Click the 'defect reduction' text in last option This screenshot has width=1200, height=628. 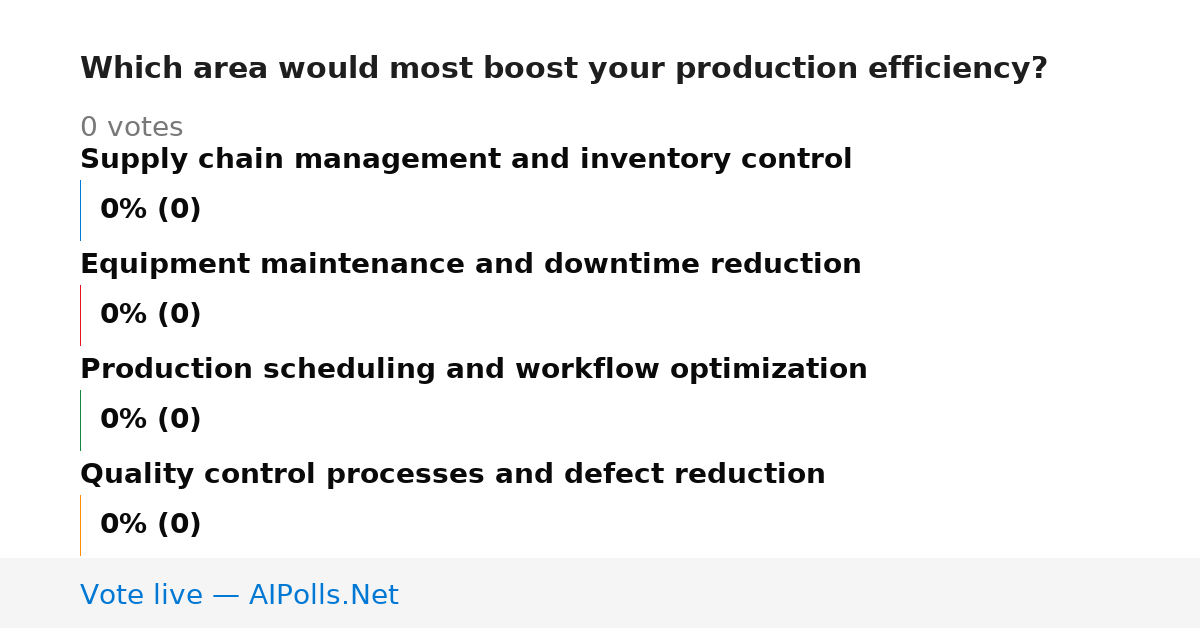(x=695, y=475)
